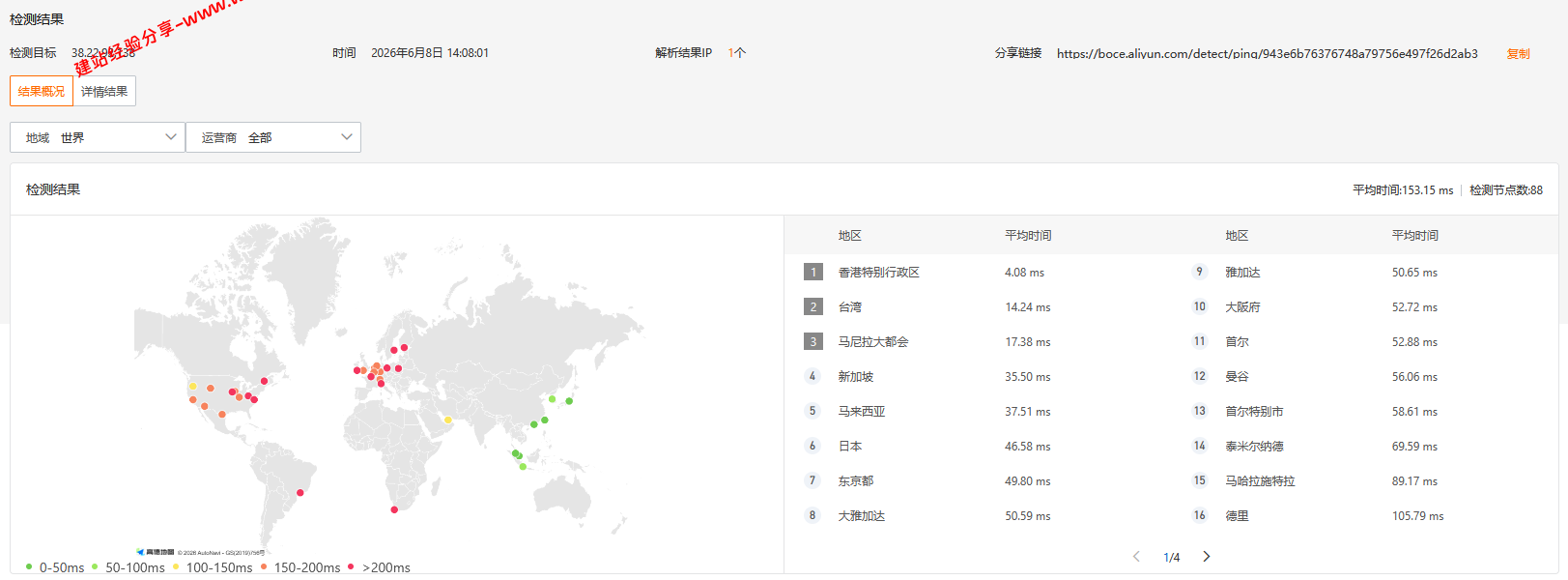1568x580 pixels.
Task: Click the 新加坡 region name
Action: pyautogui.click(x=856, y=377)
